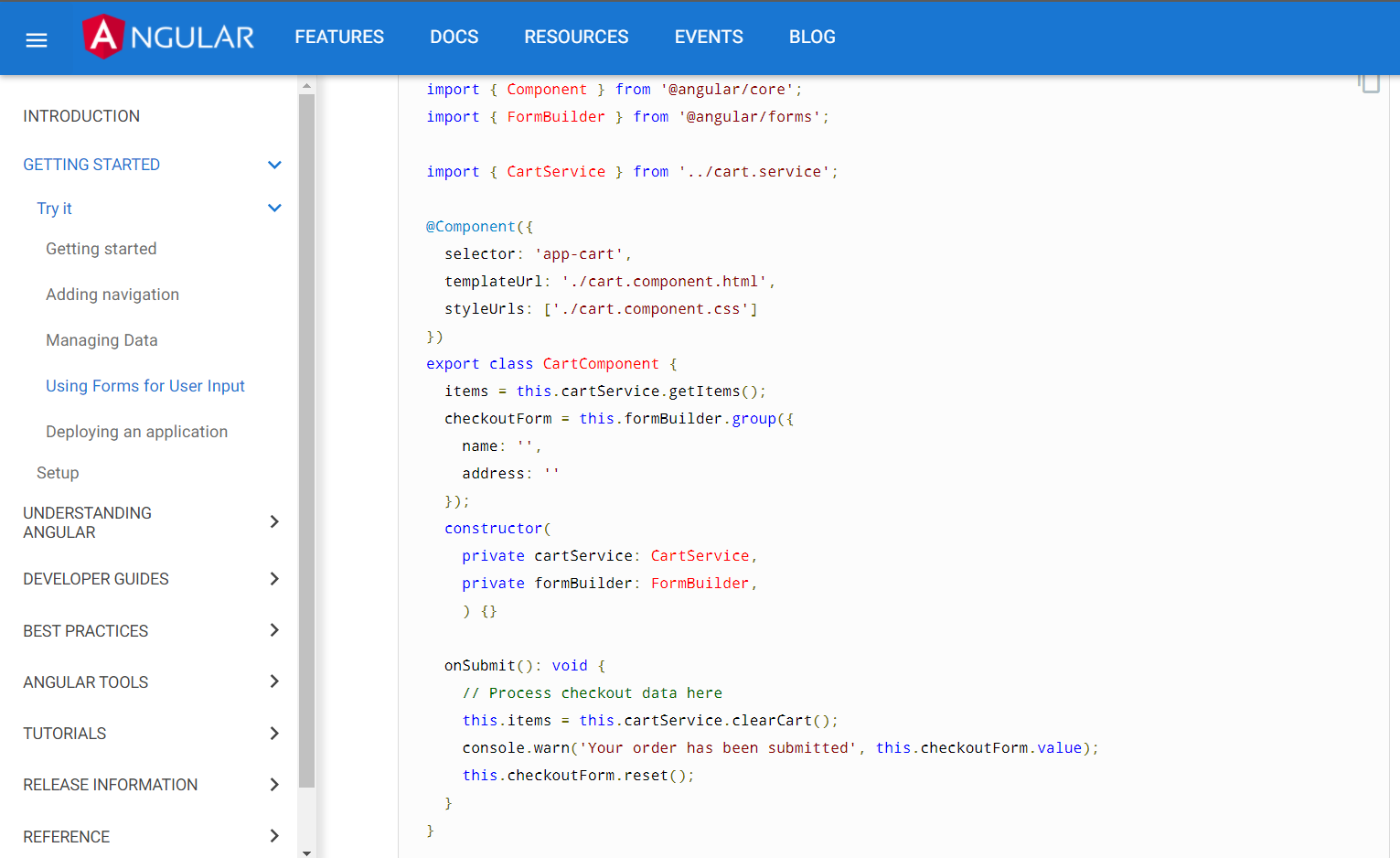
Task: Navigate to the Blog
Action: coord(812,37)
